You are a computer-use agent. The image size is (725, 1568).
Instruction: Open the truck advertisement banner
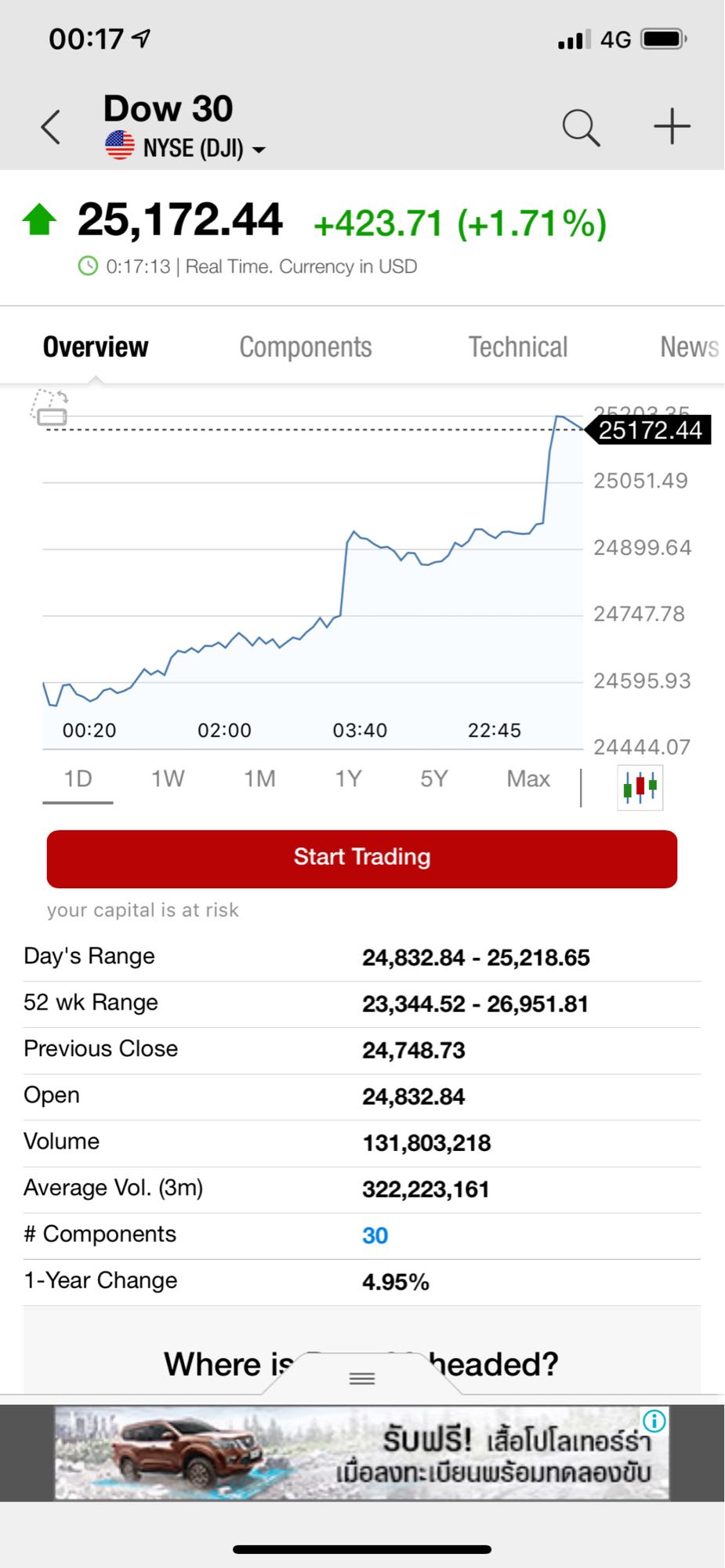point(361,1454)
